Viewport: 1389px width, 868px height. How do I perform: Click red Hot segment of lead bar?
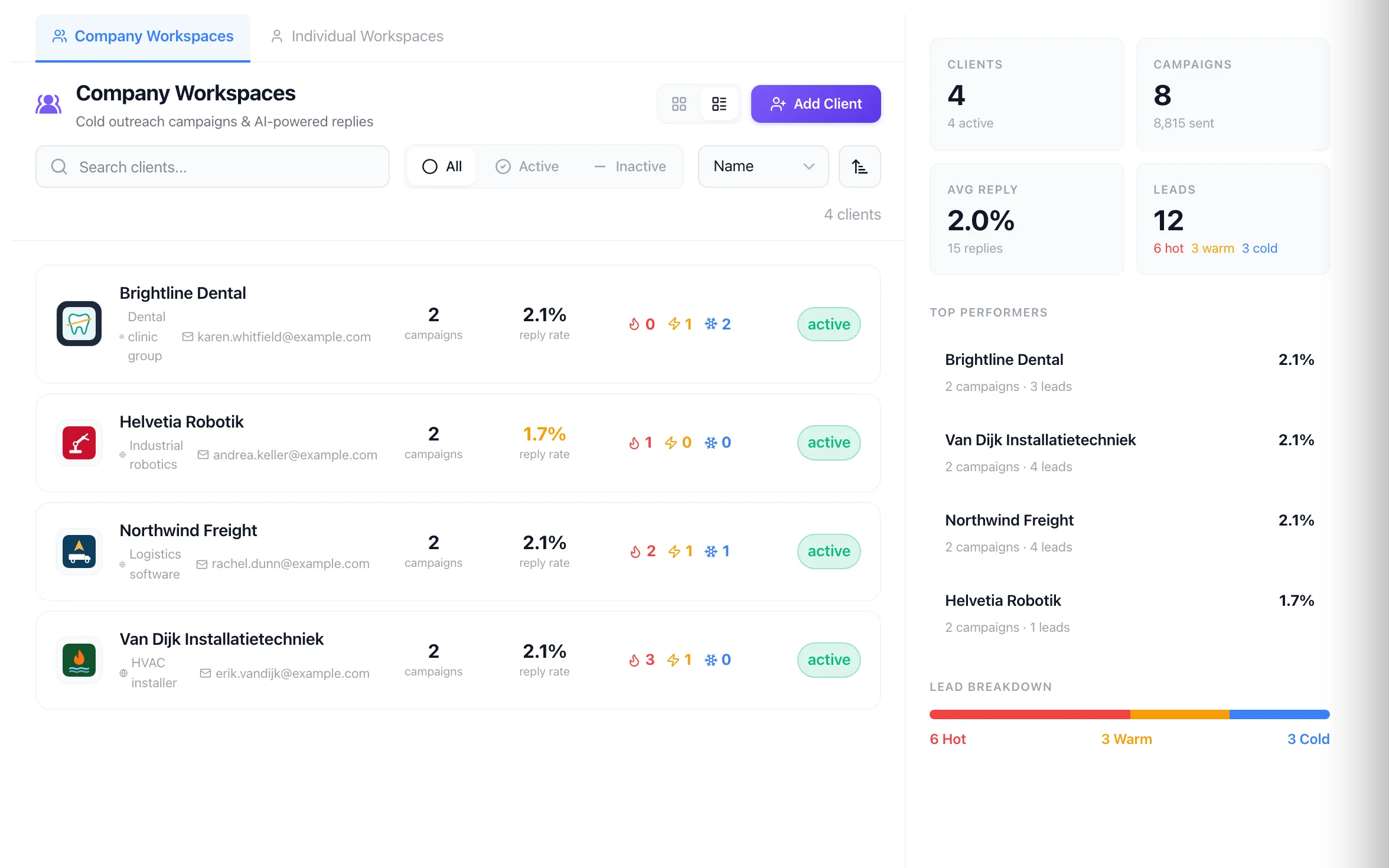click(1030, 714)
